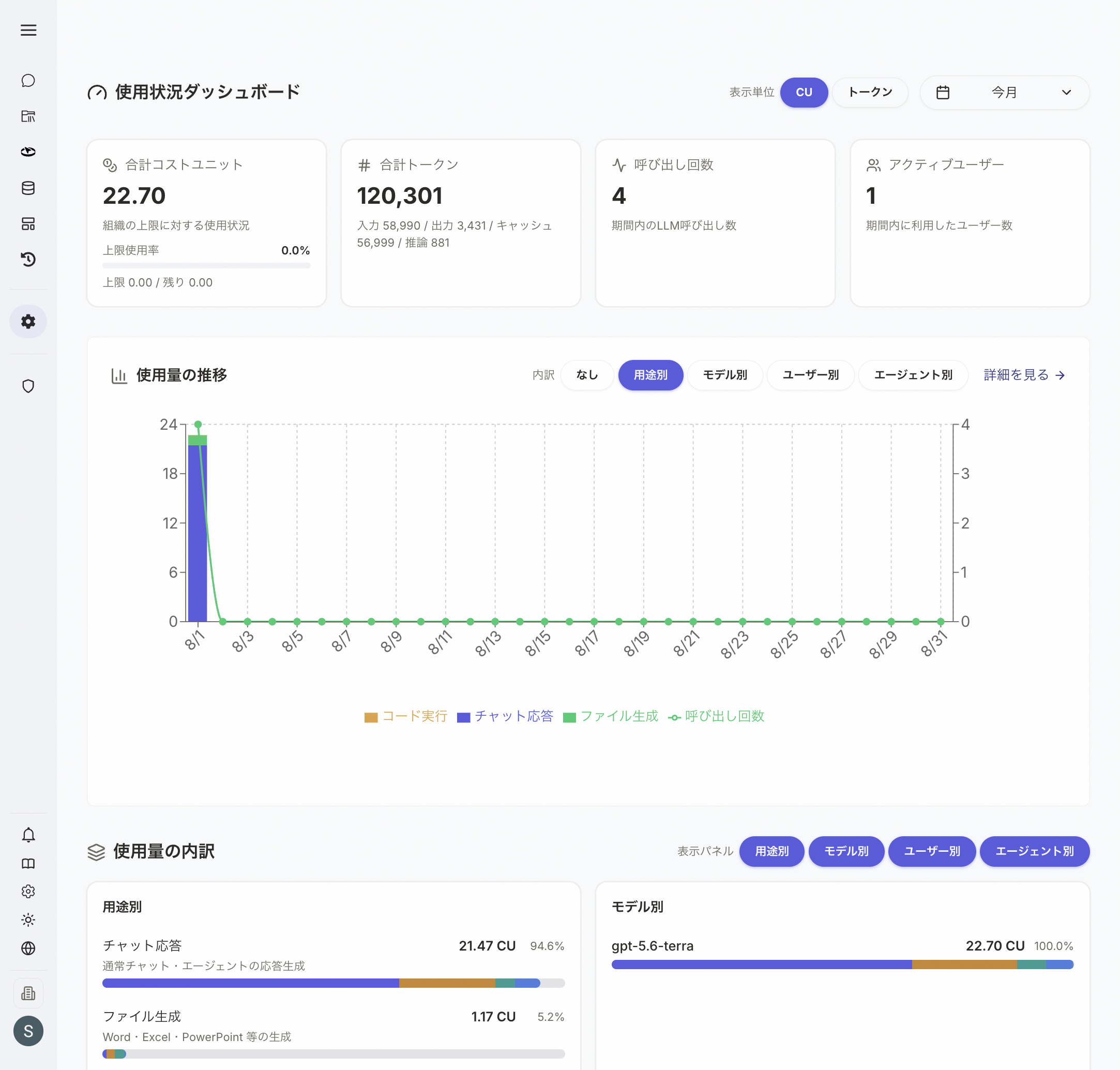Screen dimensions: 1120x1070
Task: Switch display unit to トークン
Action: point(870,93)
